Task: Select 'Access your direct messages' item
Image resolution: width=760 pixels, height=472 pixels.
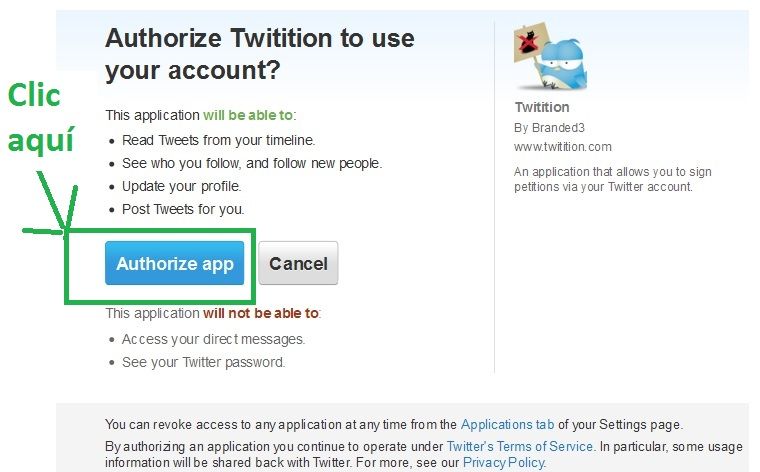Action: tap(213, 339)
